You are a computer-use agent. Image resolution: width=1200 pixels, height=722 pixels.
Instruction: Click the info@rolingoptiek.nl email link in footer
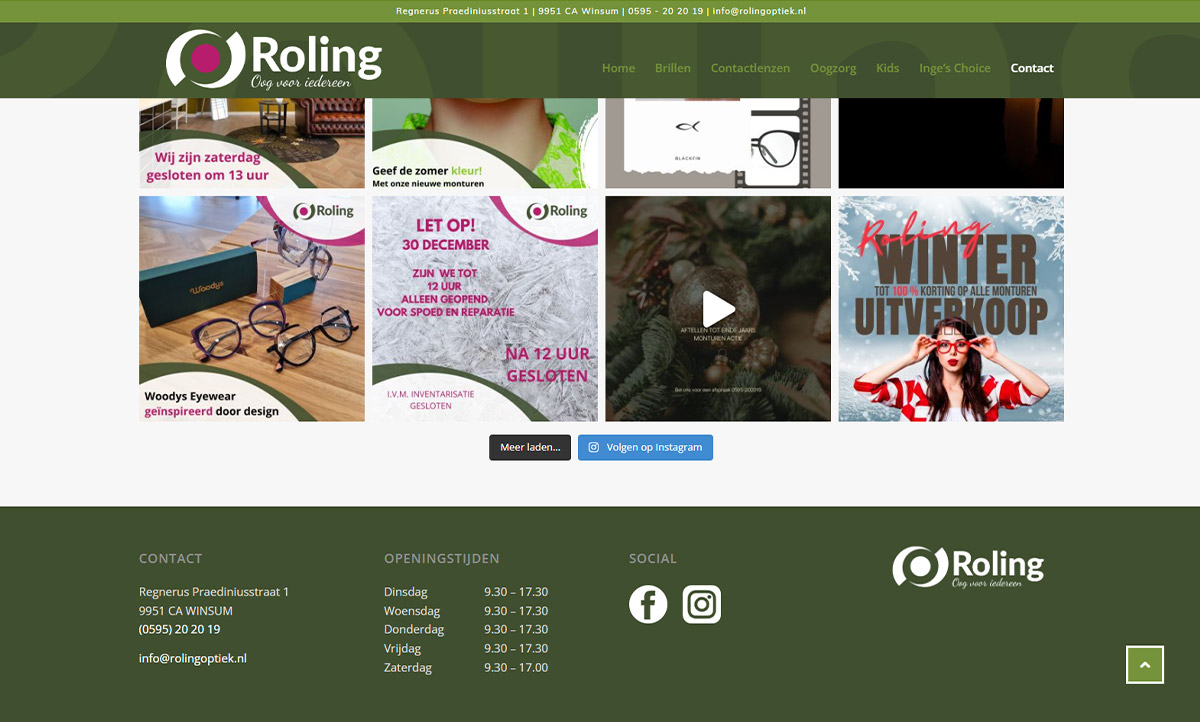(192, 657)
